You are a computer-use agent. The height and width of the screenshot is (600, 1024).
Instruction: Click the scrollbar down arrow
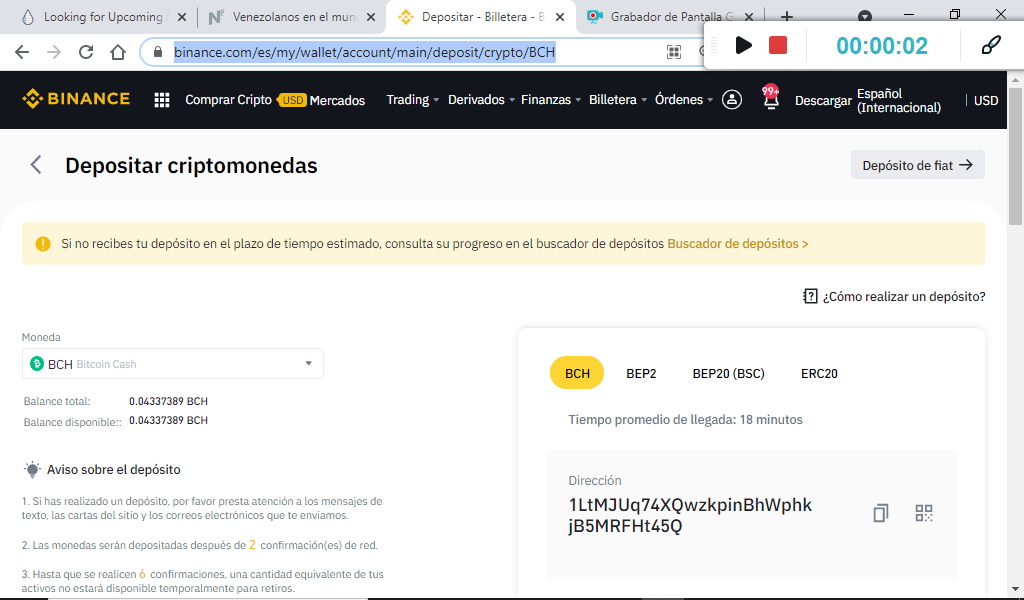pos(1016,590)
